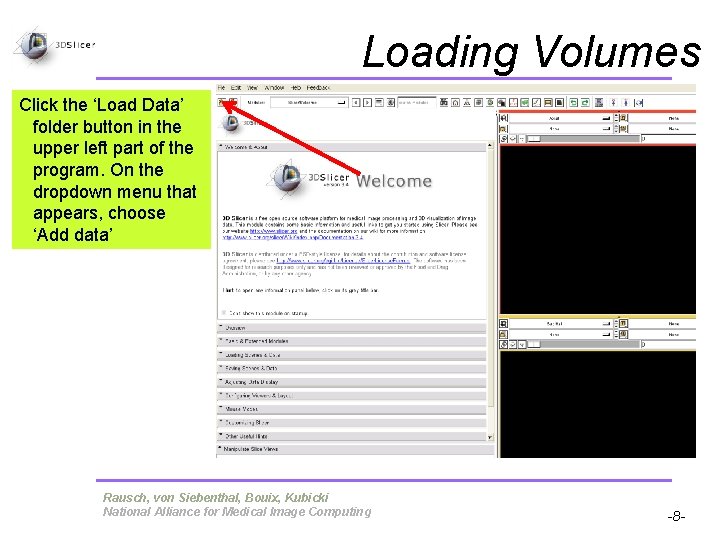The image size is (720, 540).
Task: Click the bottom viewer slice offset slider
Action: pyautogui.click(x=583, y=344)
